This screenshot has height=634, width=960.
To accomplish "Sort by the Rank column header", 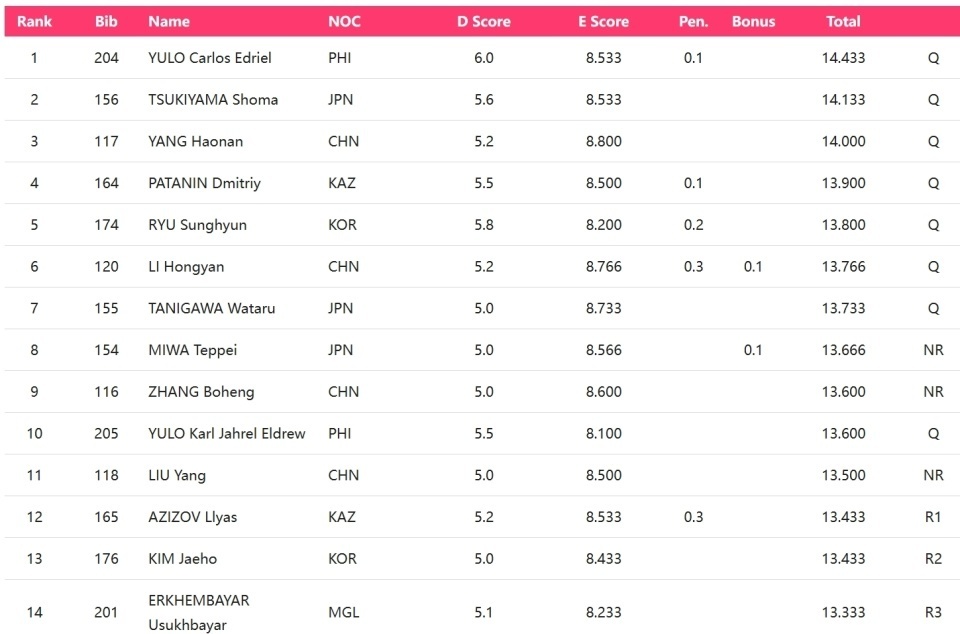I will coord(34,21).
